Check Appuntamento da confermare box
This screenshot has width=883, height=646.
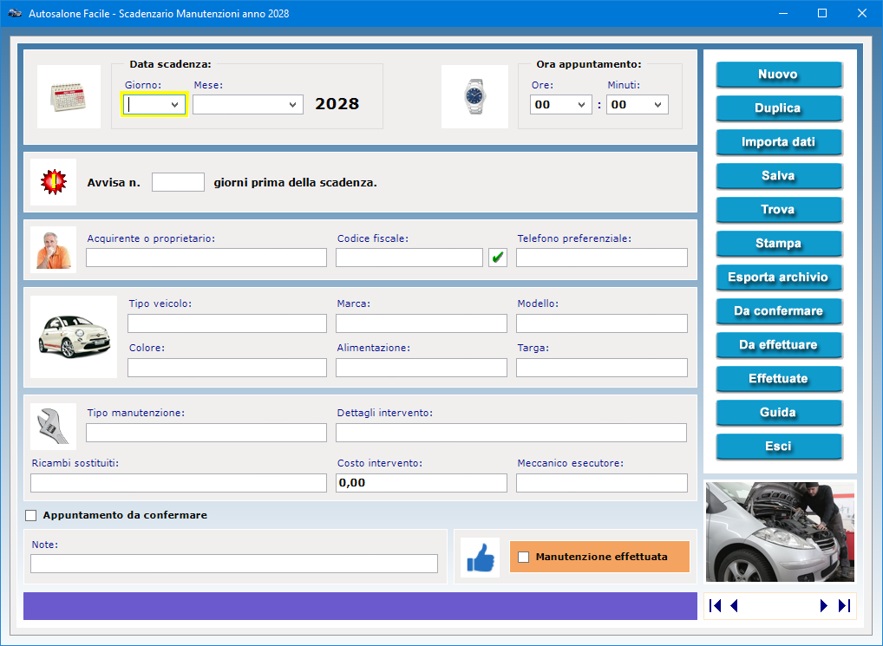pos(31,515)
